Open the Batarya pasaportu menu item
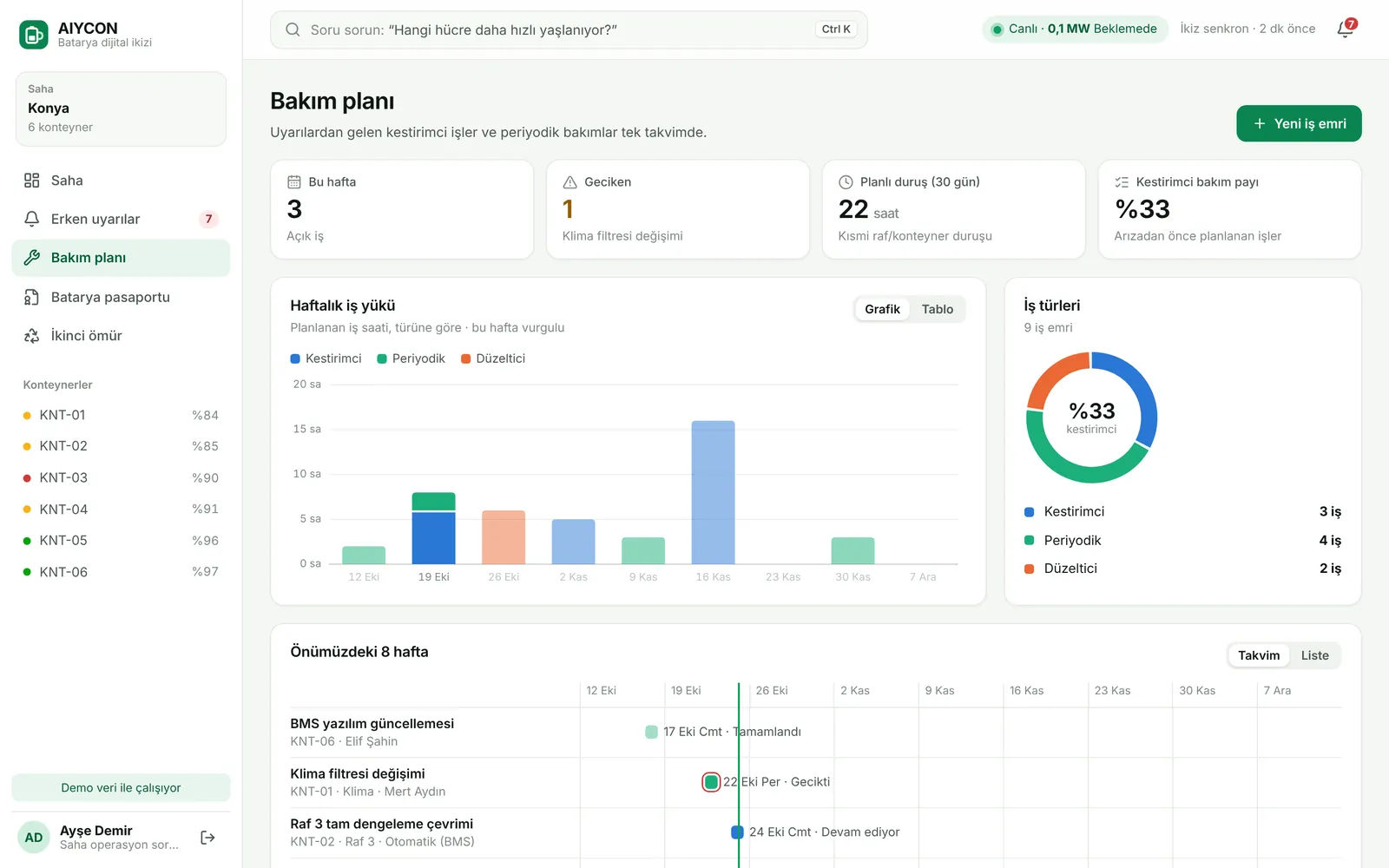 (x=121, y=297)
